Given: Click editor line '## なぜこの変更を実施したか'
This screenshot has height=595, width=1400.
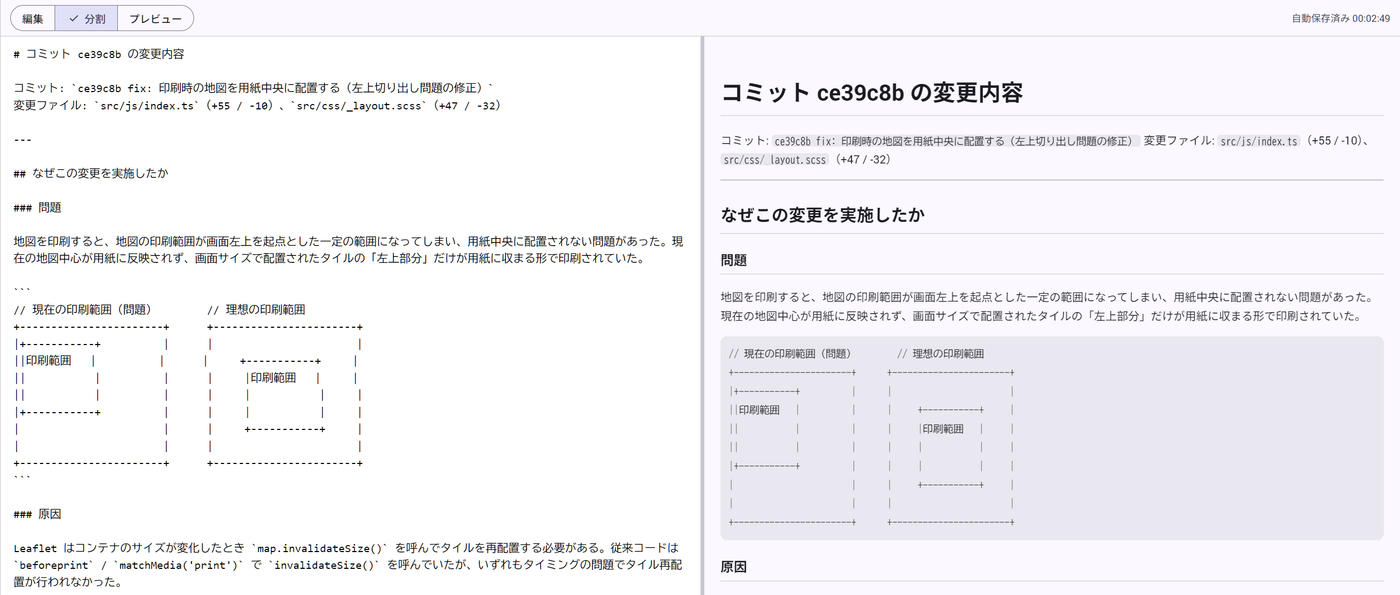Looking at the screenshot, I should point(91,173).
